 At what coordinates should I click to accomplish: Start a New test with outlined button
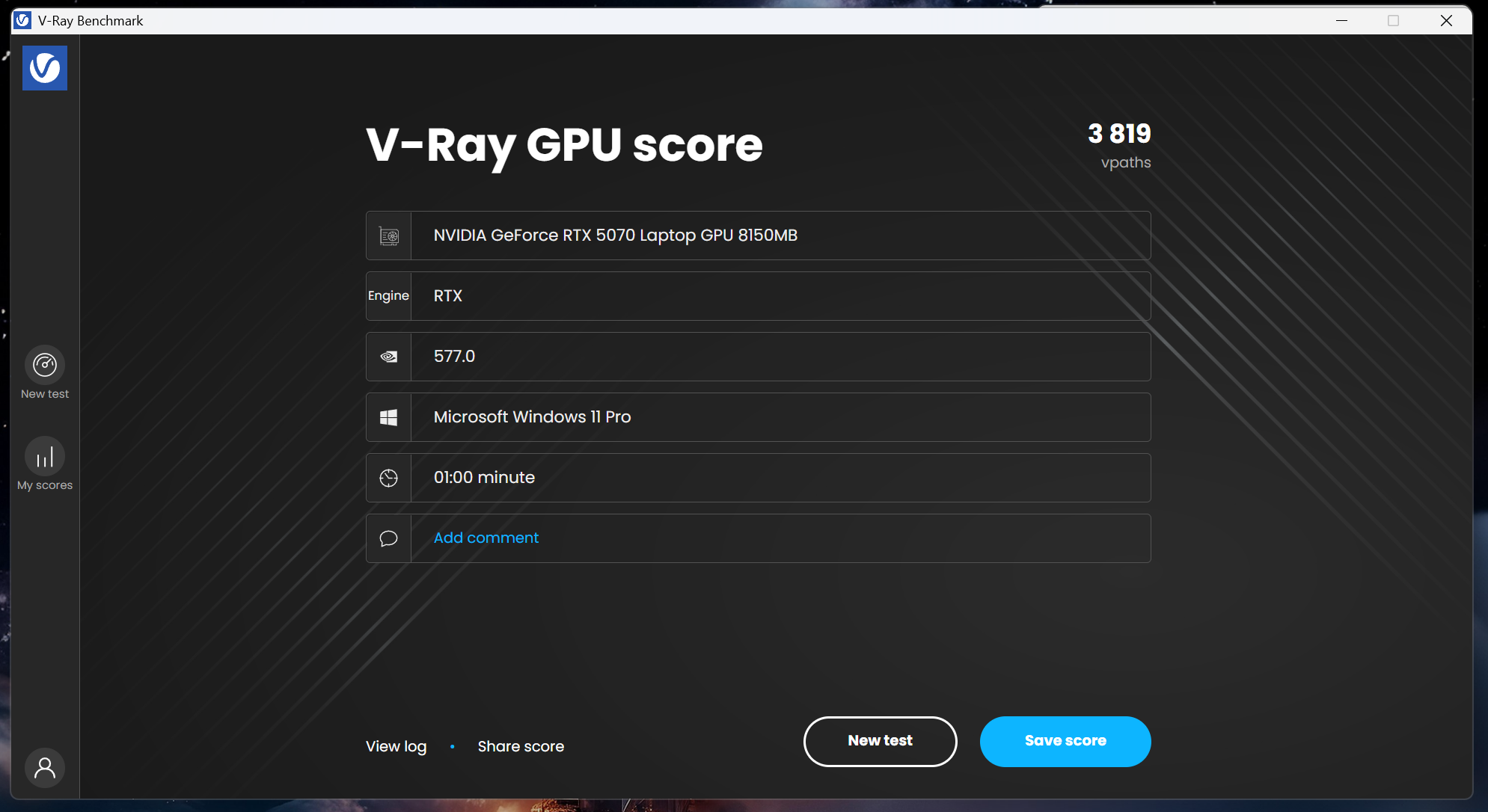880,741
